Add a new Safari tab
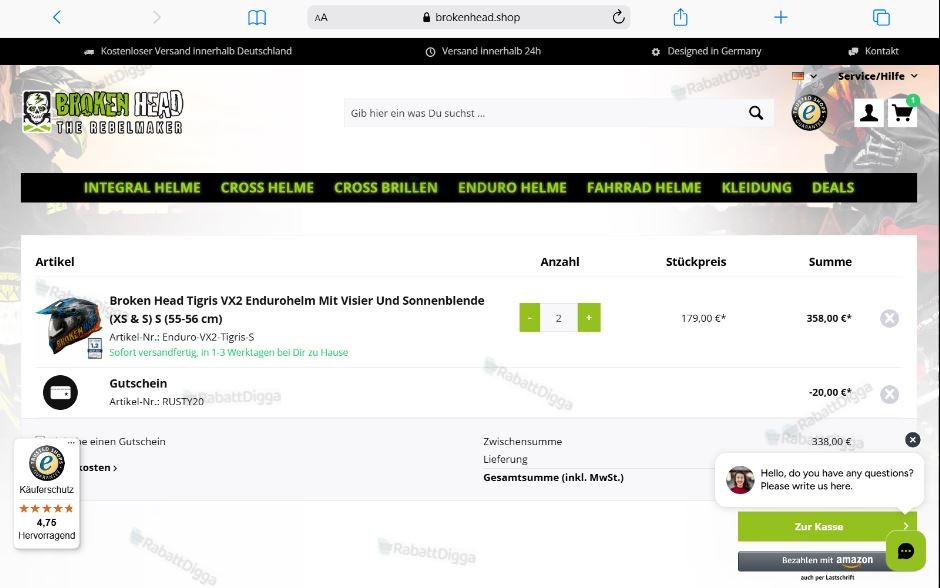The width and height of the screenshot is (940, 588). (781, 17)
